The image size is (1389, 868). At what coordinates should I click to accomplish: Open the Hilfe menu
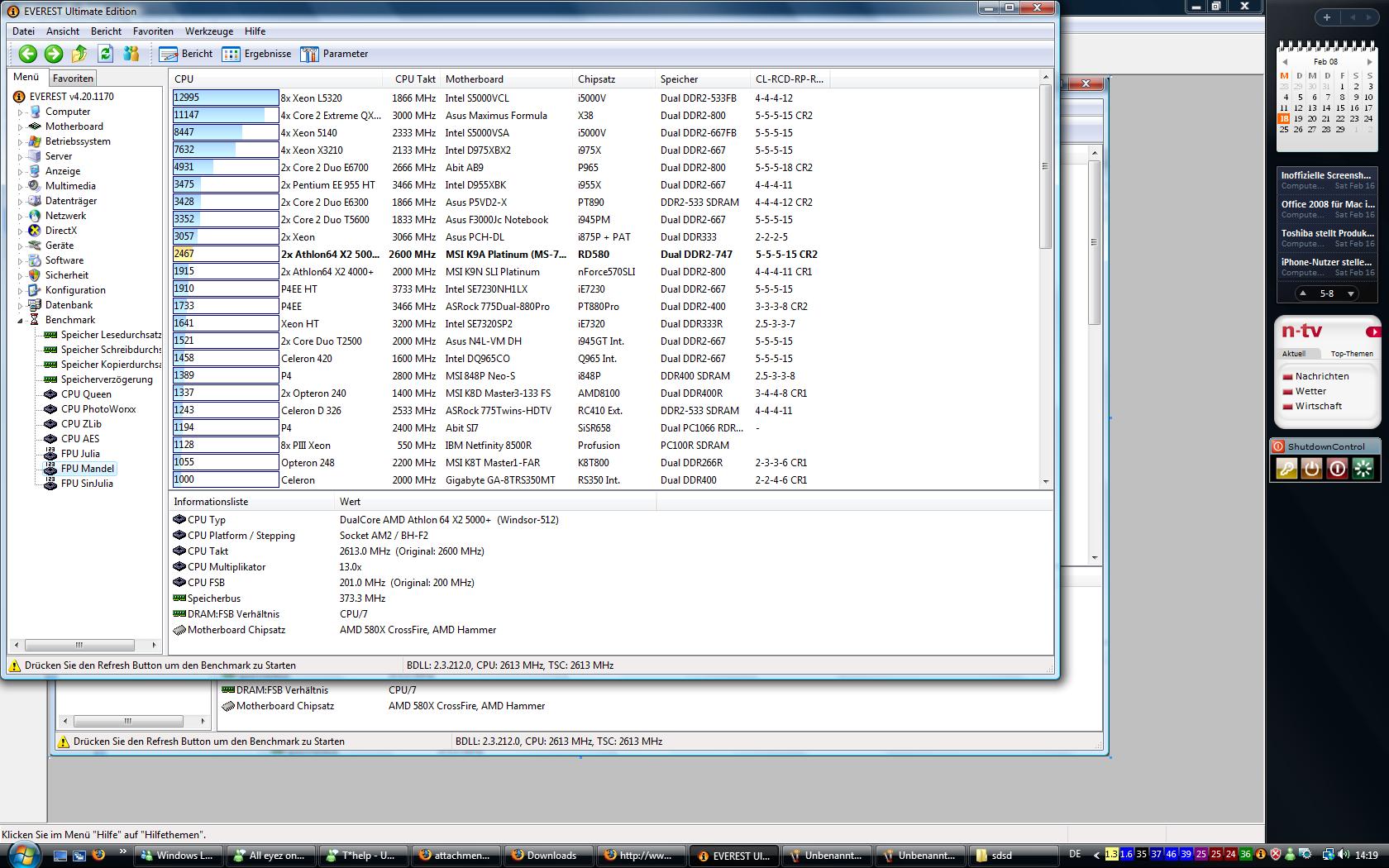(255, 31)
